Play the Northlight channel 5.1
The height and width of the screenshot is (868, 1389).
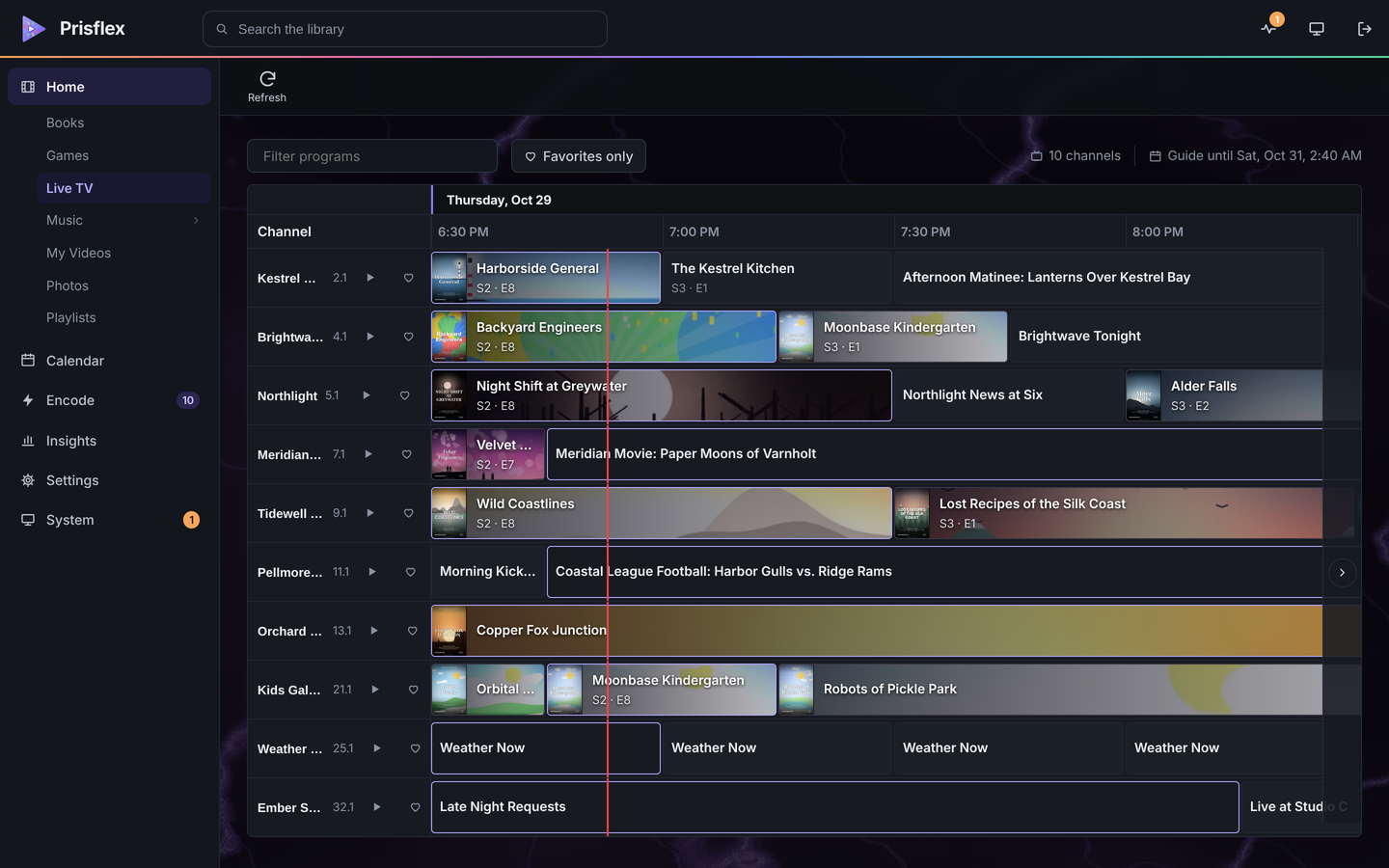(367, 395)
